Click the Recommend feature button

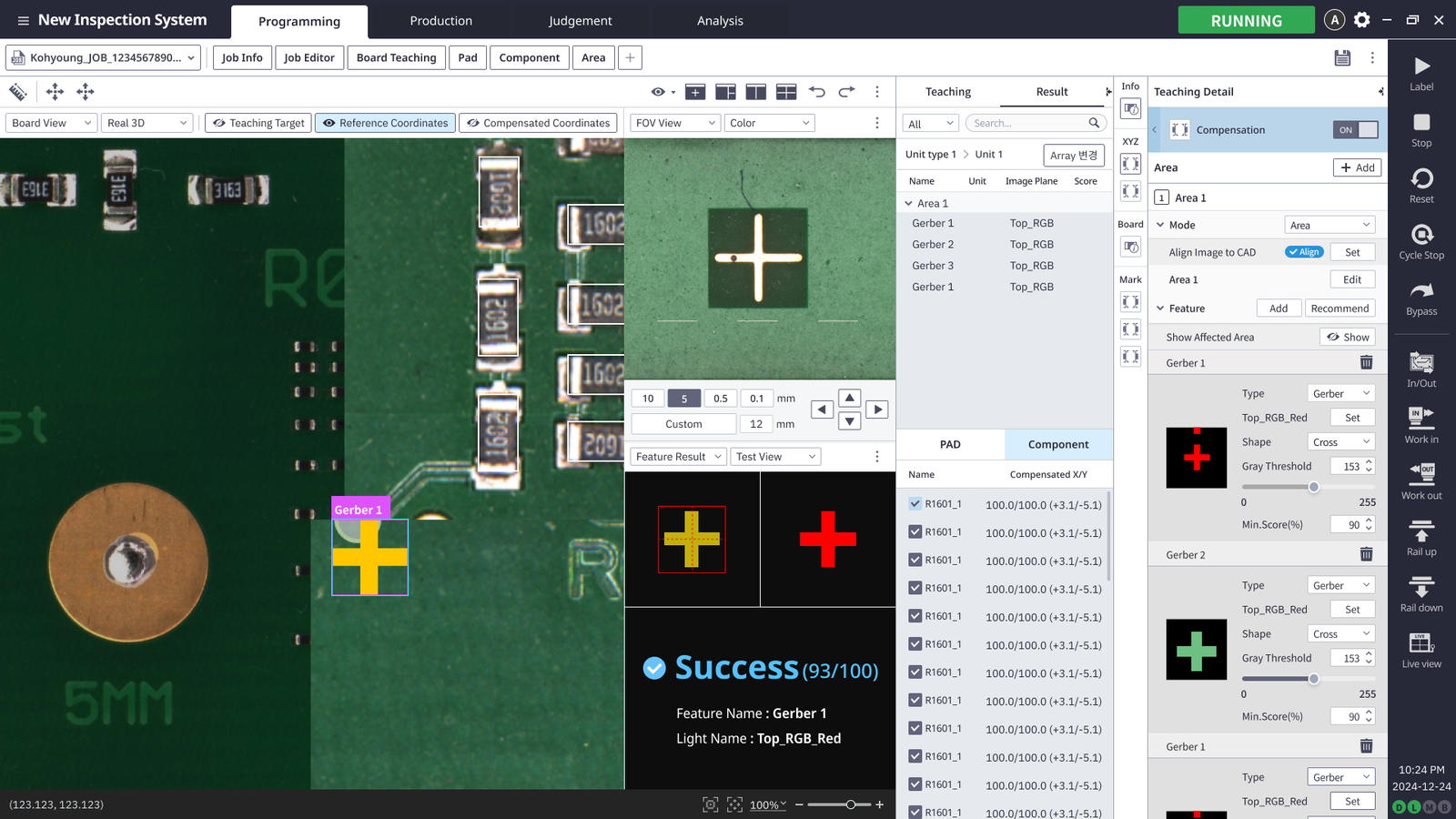click(x=1340, y=308)
